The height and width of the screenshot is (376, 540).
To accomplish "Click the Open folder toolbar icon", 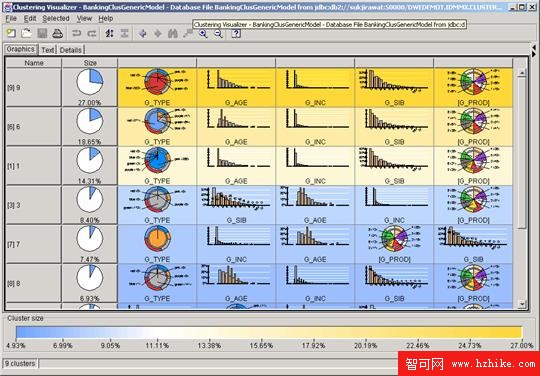I will [x=27, y=33].
